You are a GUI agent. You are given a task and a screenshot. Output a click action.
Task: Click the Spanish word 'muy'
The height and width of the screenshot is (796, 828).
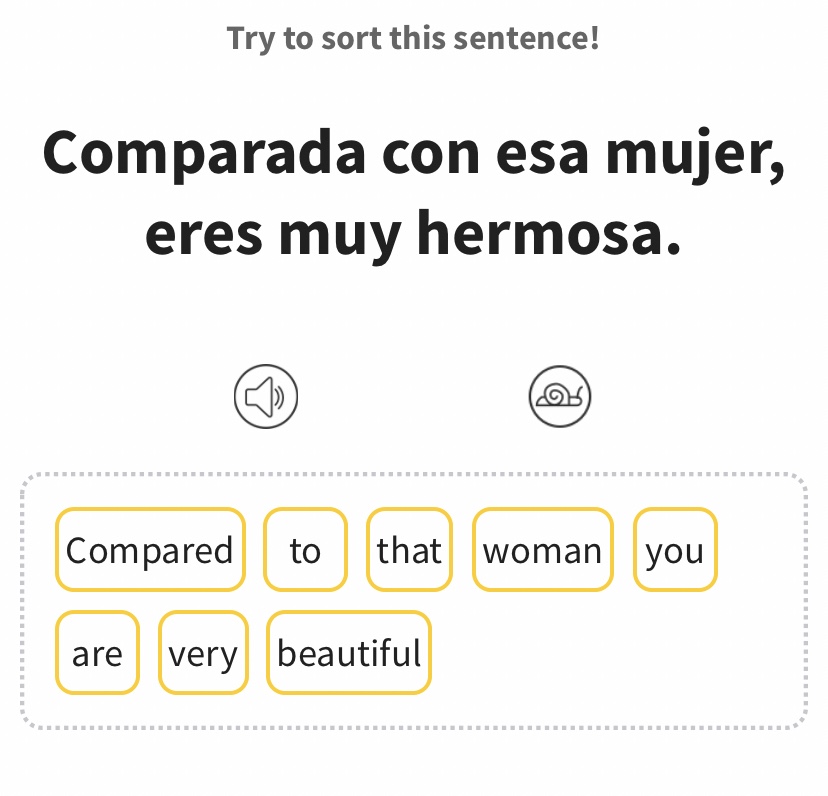[x=338, y=233]
